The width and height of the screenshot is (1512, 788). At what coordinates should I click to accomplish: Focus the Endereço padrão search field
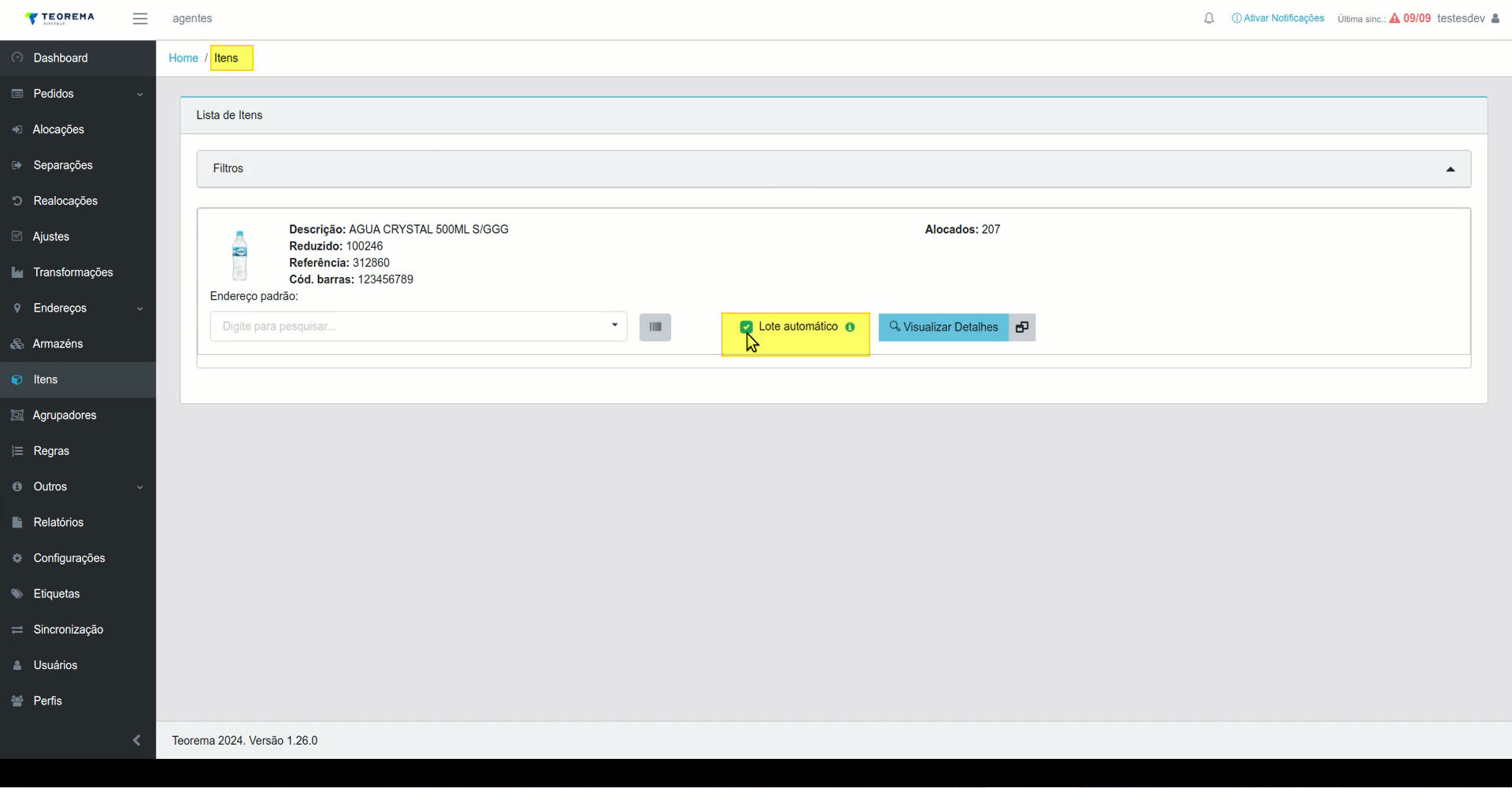418,326
